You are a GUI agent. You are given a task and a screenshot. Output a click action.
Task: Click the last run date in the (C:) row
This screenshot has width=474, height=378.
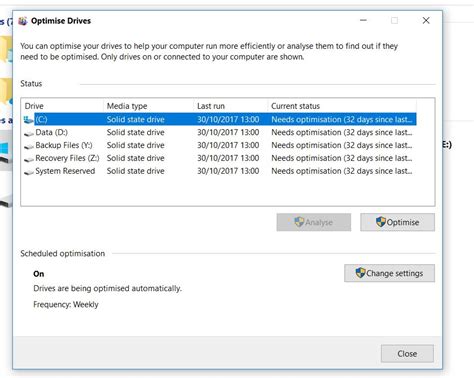click(228, 119)
